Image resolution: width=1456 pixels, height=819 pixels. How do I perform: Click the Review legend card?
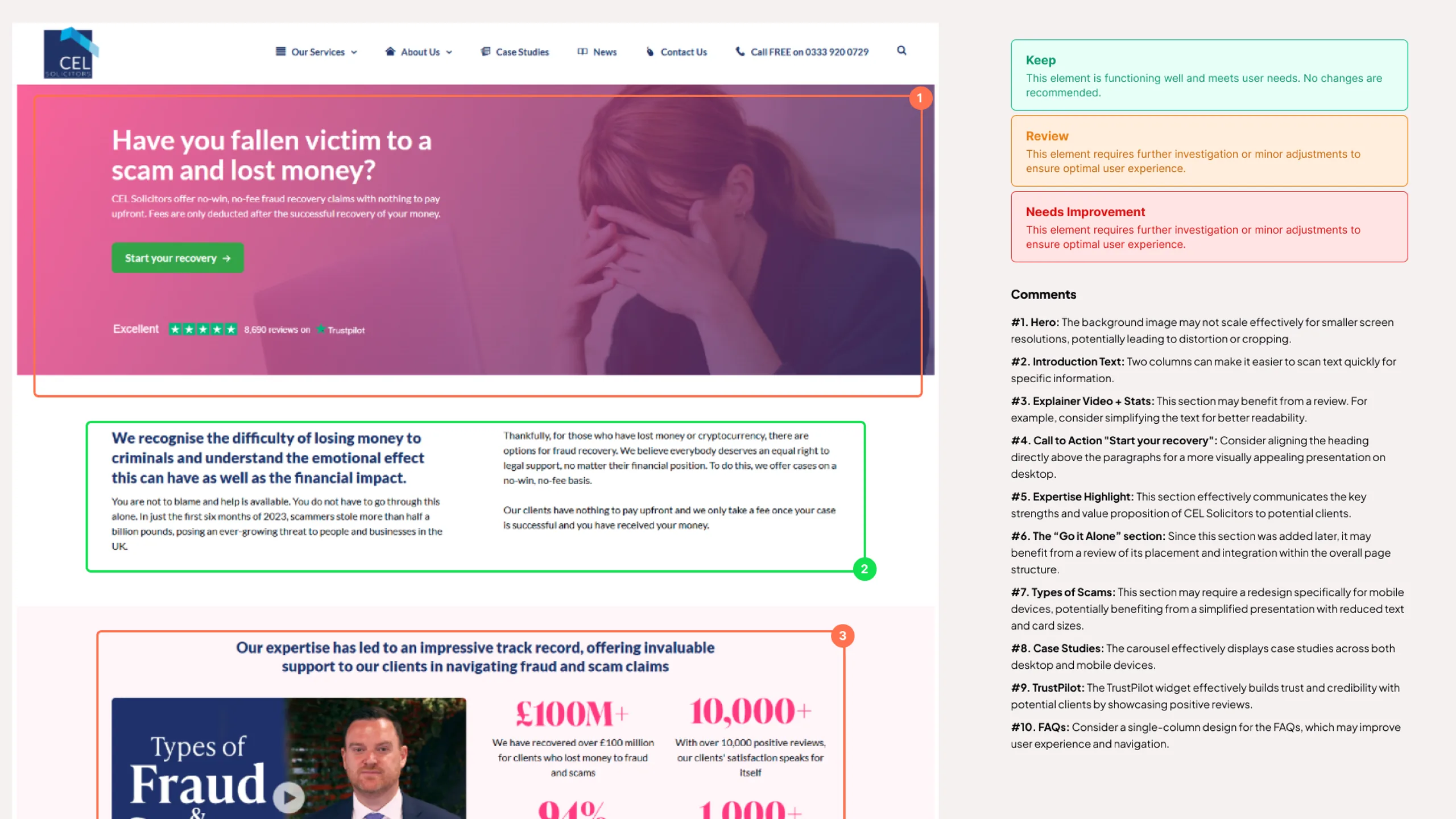(1209, 151)
